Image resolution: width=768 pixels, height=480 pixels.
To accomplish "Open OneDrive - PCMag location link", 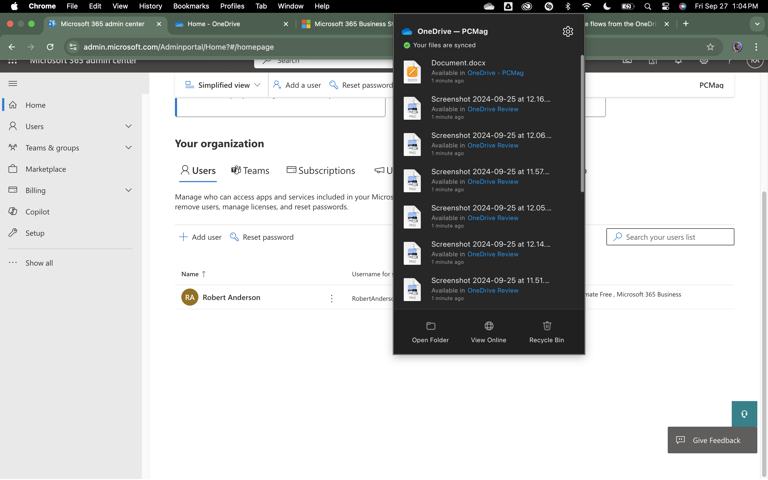I will click(x=495, y=73).
